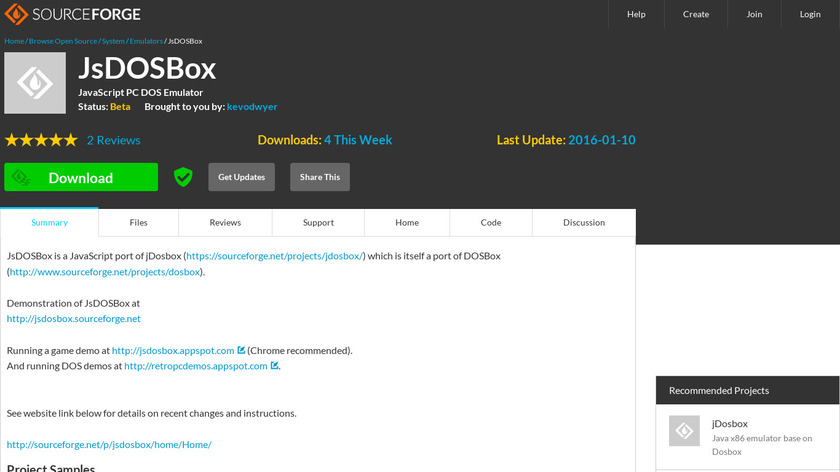View the 2 Reviews link

(x=114, y=140)
